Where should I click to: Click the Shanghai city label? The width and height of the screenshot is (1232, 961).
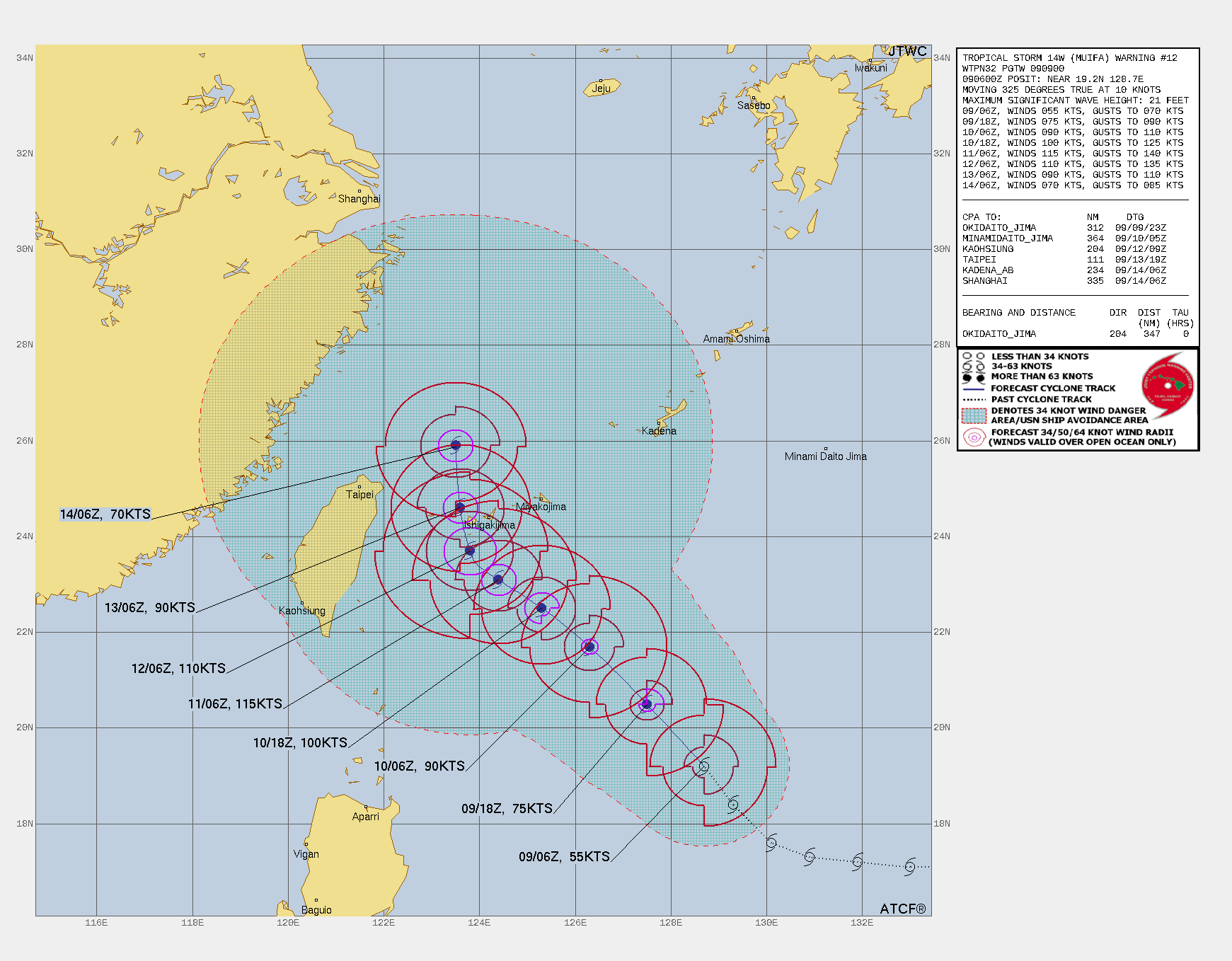click(359, 199)
